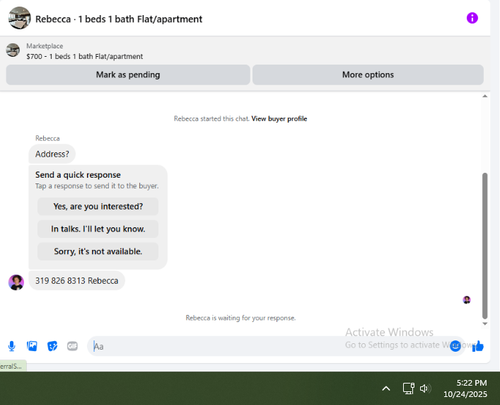Click 'Rebecca is waiting for your response' notice
The height and width of the screenshot is (405, 500).
click(241, 318)
